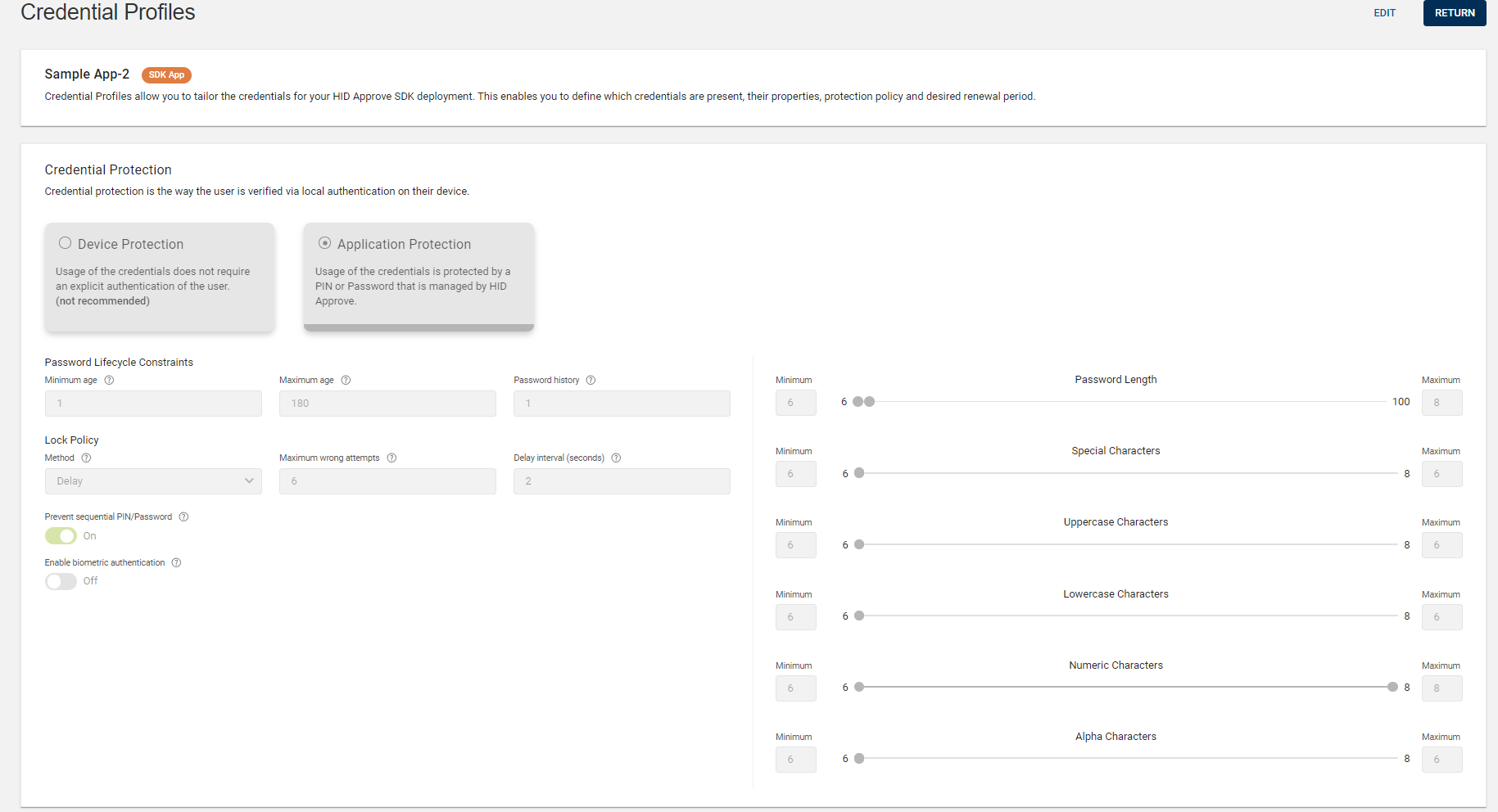Enable biometric authentication
Image resolution: width=1498 pixels, height=812 pixels.
tap(60, 581)
